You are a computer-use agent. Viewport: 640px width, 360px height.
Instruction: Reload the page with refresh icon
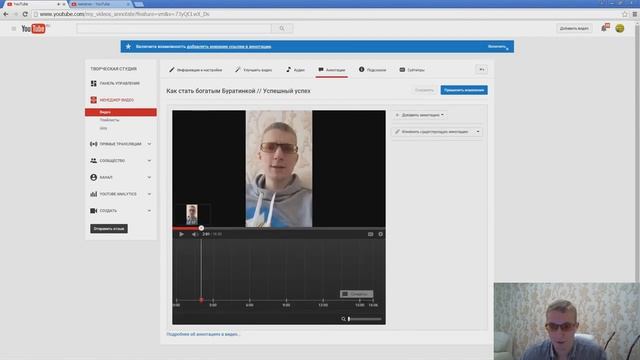[25, 14]
